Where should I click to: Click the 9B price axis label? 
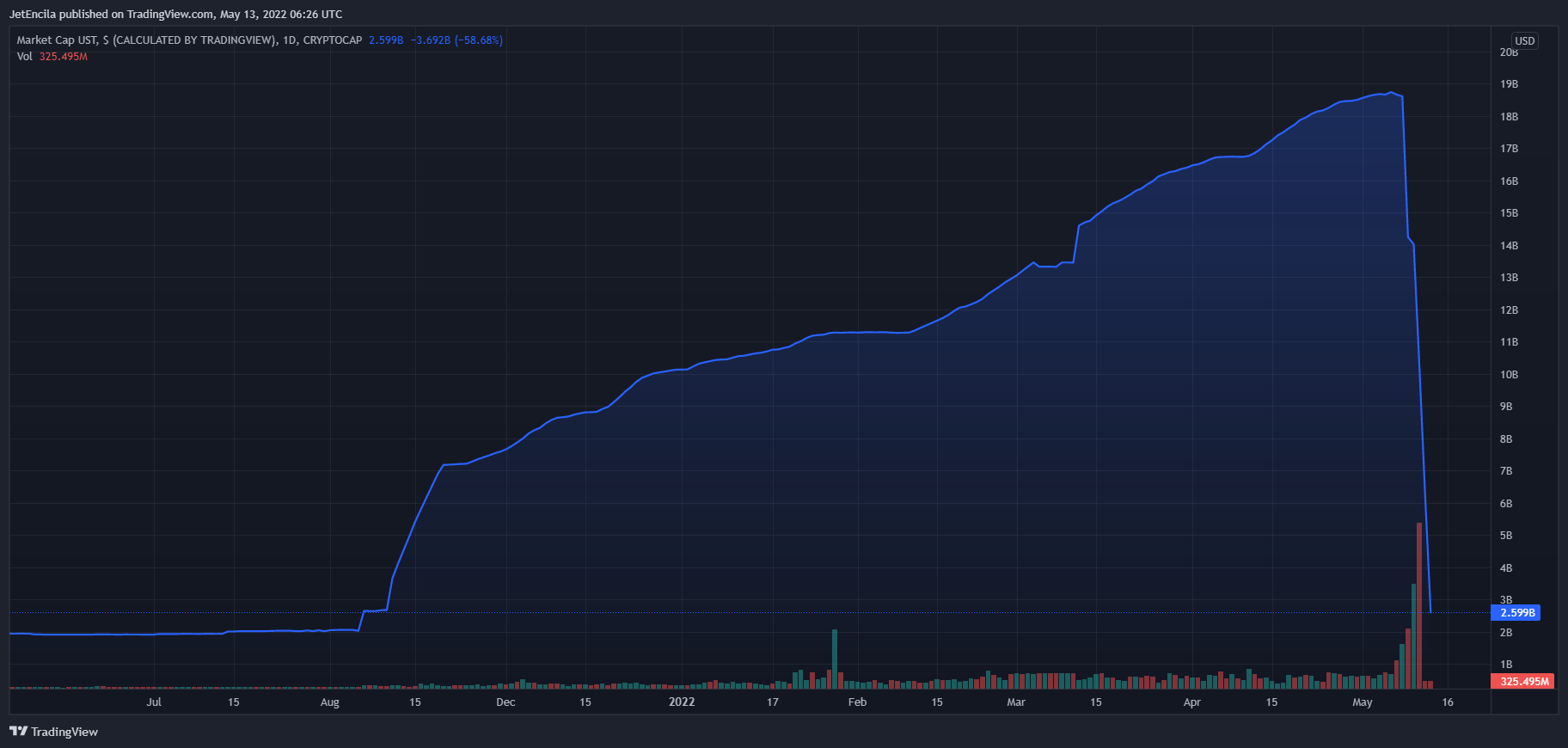(1506, 407)
